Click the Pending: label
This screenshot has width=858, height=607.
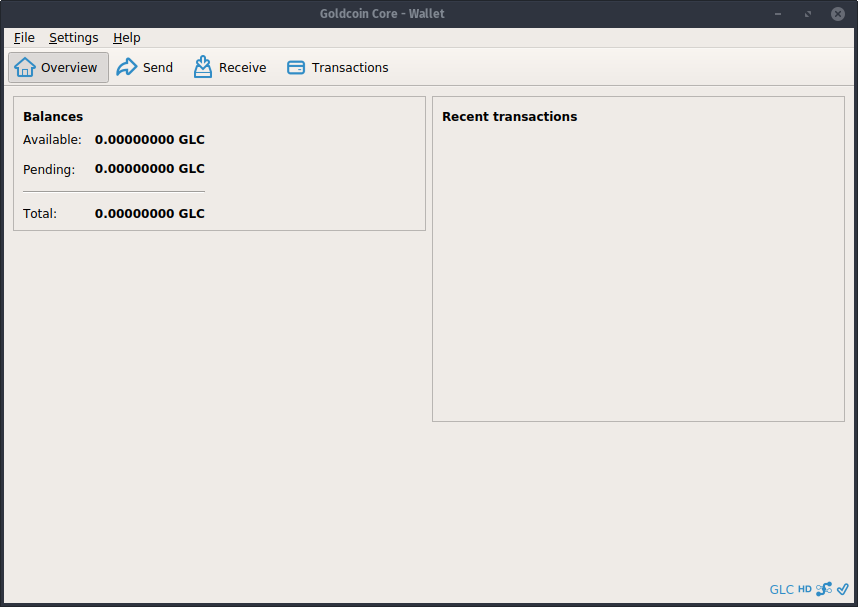point(49,170)
